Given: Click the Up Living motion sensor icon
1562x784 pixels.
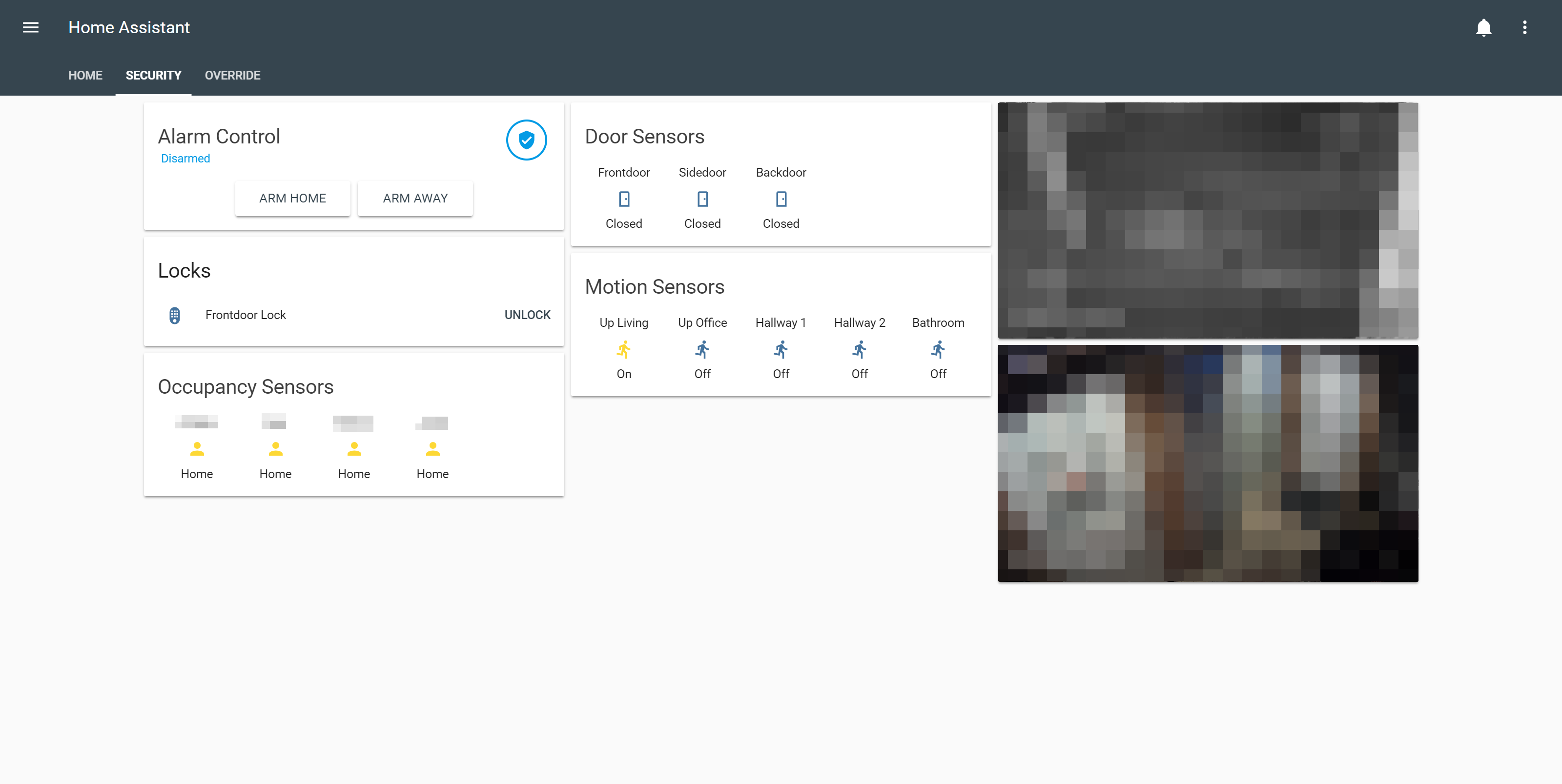Looking at the screenshot, I should coord(623,349).
